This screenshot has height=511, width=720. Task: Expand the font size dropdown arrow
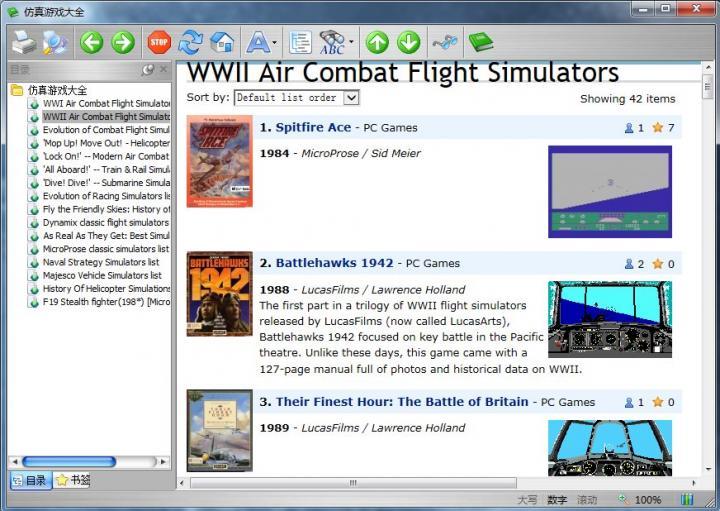[x=275, y=43]
